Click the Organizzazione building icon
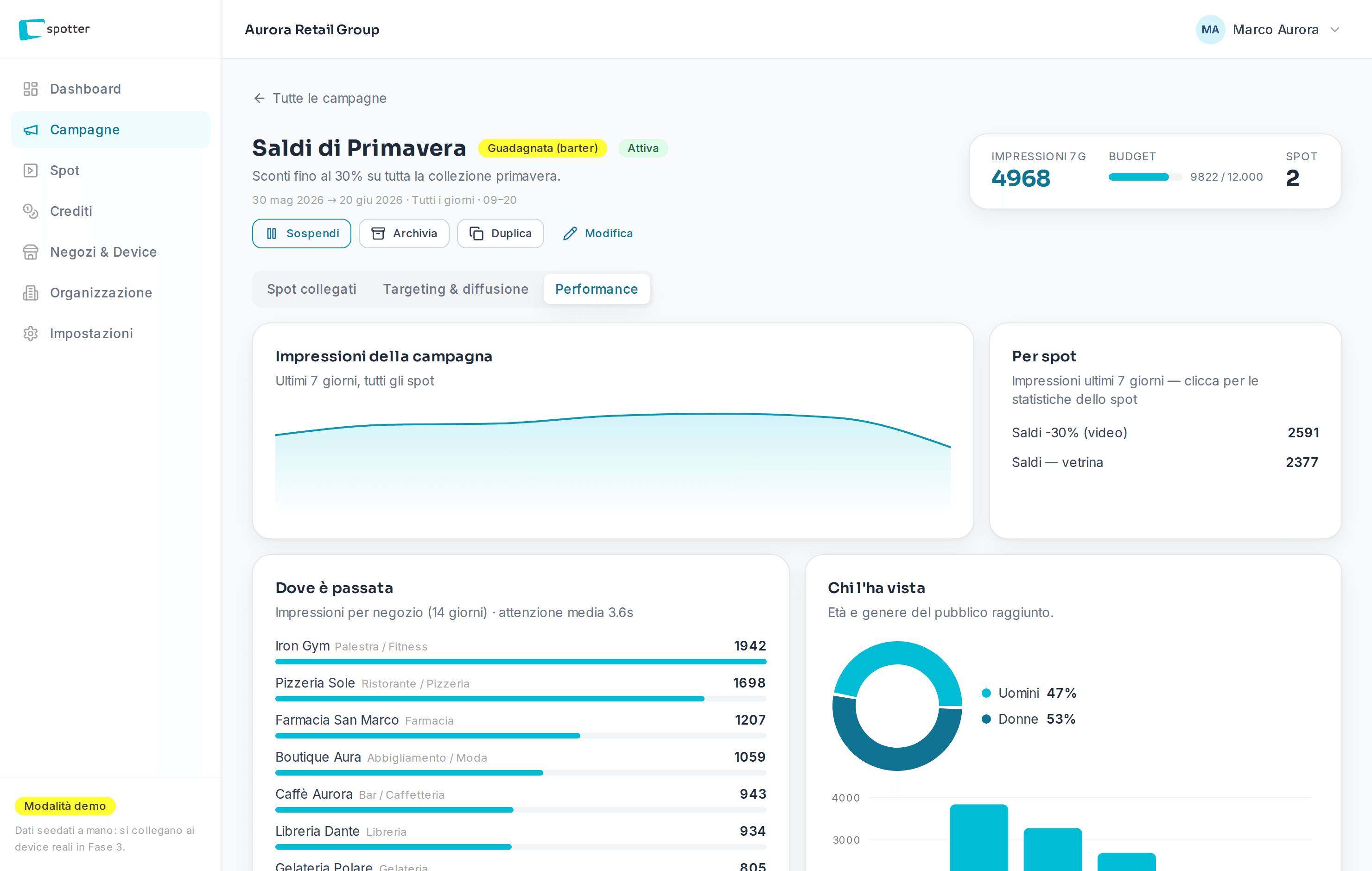This screenshot has width=1372, height=871. pos(30,293)
